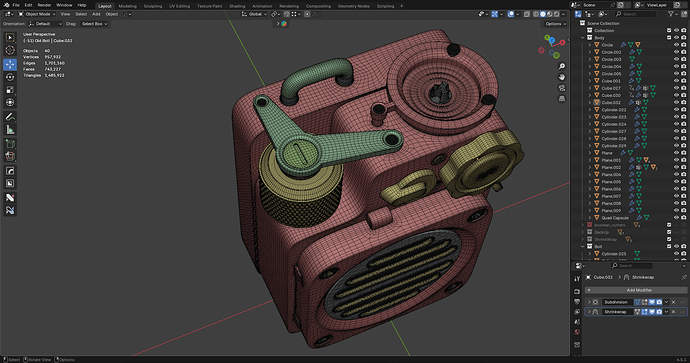Switch to the Geometry Nodes workspace tab

click(353, 6)
